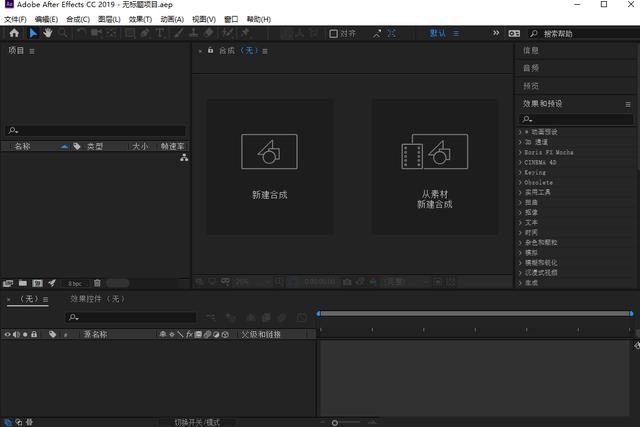Click the audio speaker column header in timeline
The height and width of the screenshot is (427, 640).
click(x=16, y=334)
